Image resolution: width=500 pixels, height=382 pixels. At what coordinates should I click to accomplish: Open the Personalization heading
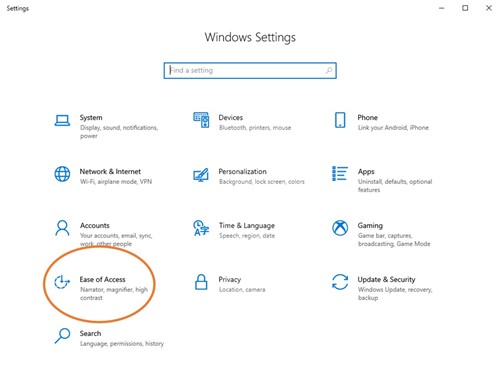coord(243,171)
